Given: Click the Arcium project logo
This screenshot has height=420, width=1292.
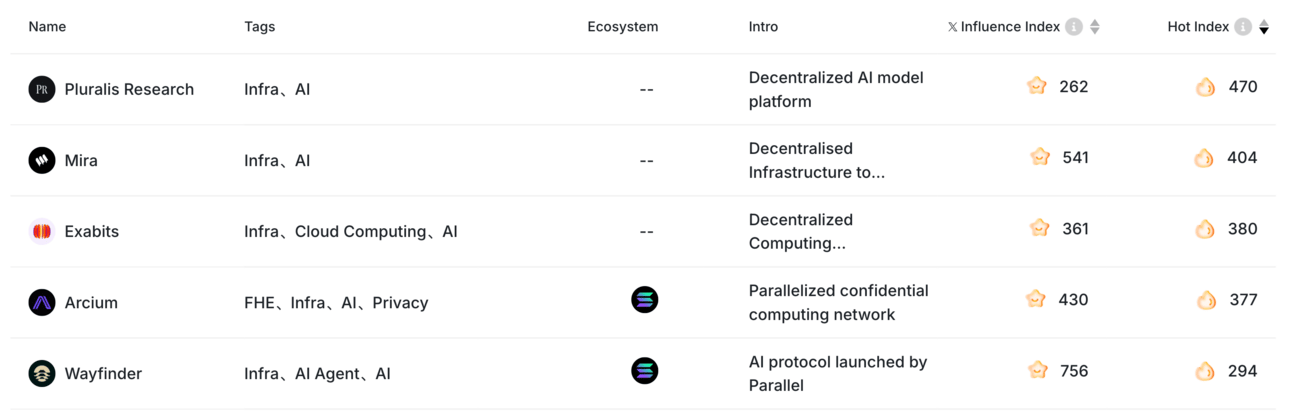Looking at the screenshot, I should tap(42, 302).
